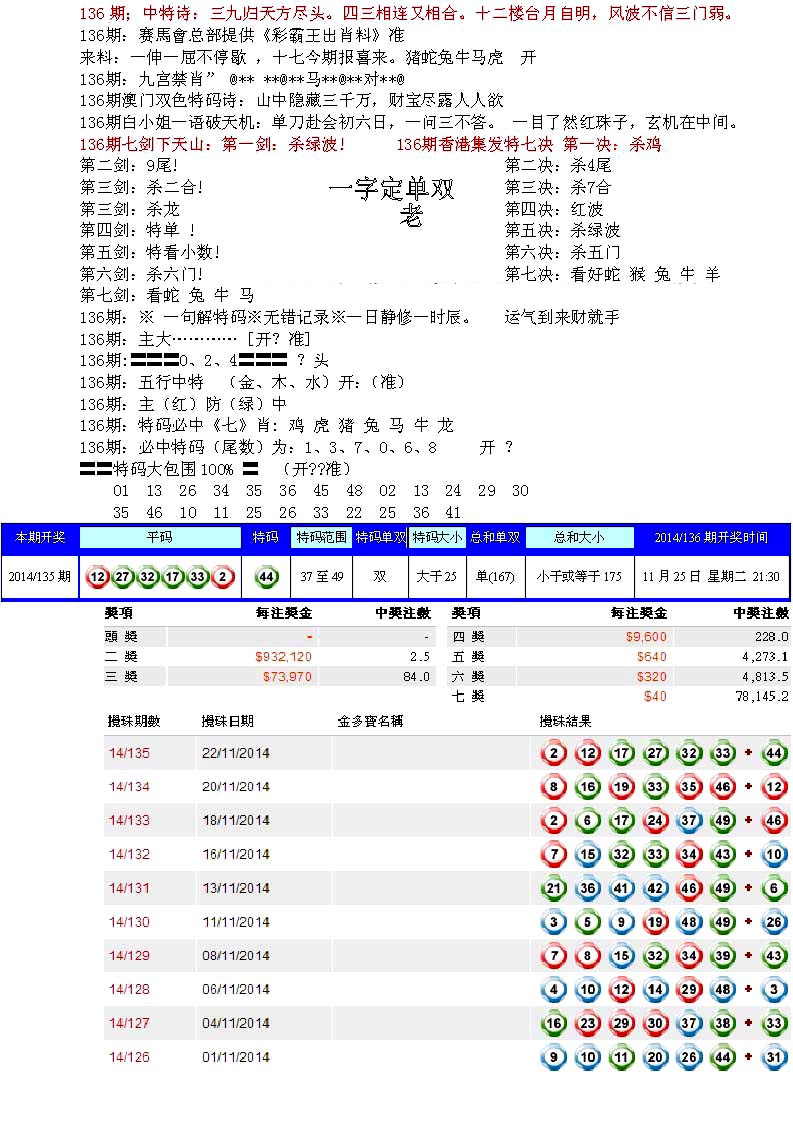Click fourth prize amount $9,600
793x1122 pixels.
(646, 637)
